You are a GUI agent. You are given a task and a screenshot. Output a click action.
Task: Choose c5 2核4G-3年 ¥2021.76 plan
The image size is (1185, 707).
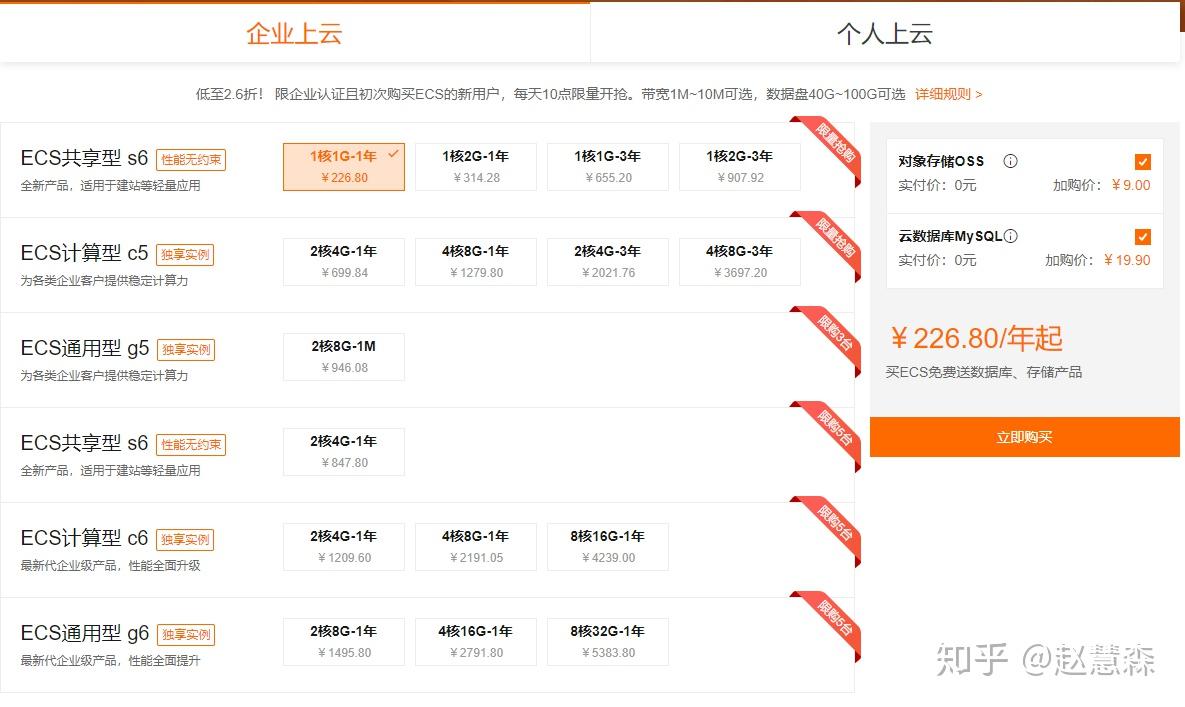608,262
